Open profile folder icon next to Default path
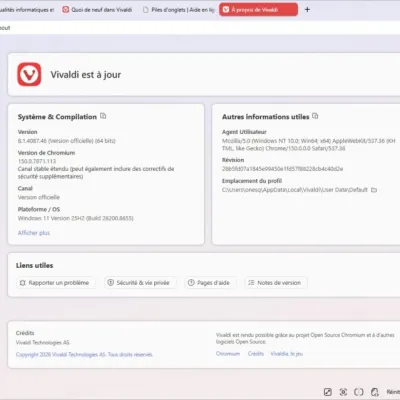400x400 pixels. point(374,190)
